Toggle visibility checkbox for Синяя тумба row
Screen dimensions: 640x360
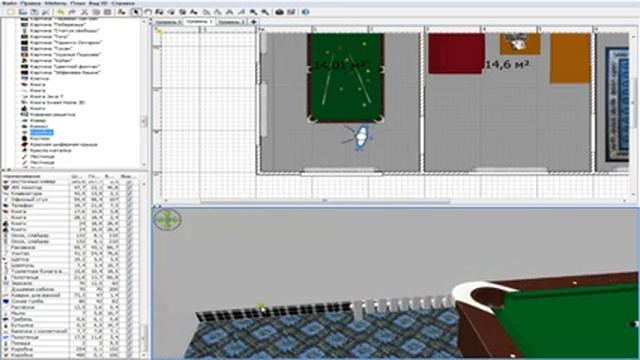(x=129, y=302)
